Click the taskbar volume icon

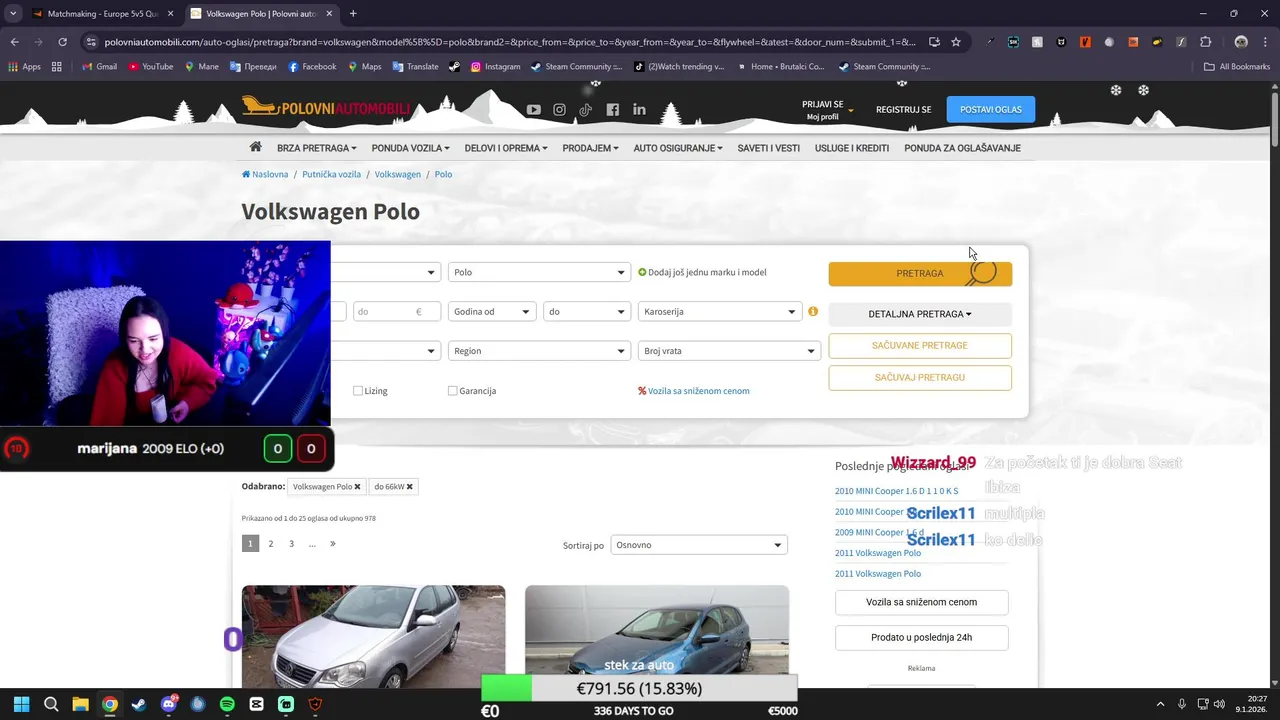pyautogui.click(x=1219, y=704)
